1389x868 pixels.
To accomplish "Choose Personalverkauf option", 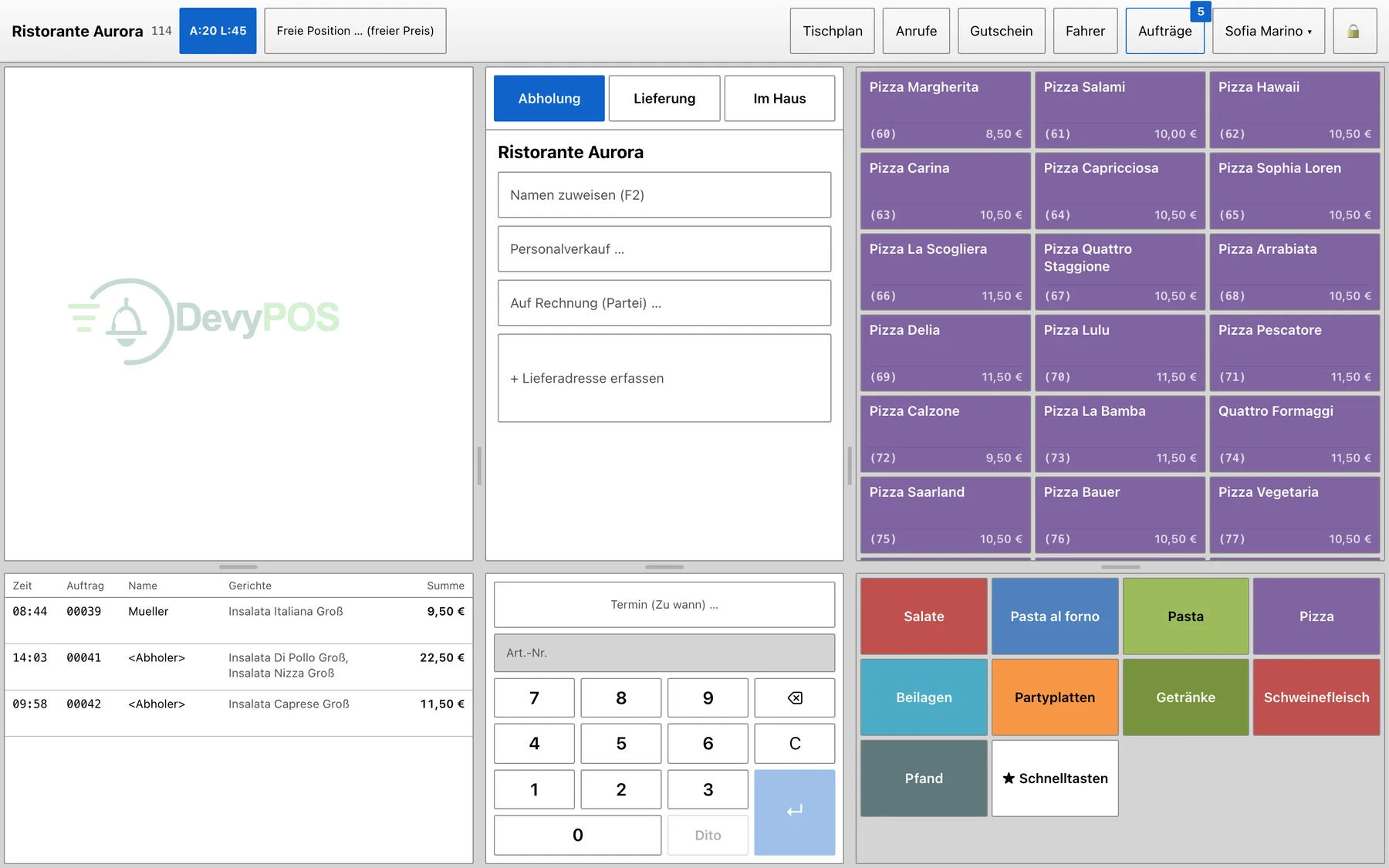I will 664,248.
